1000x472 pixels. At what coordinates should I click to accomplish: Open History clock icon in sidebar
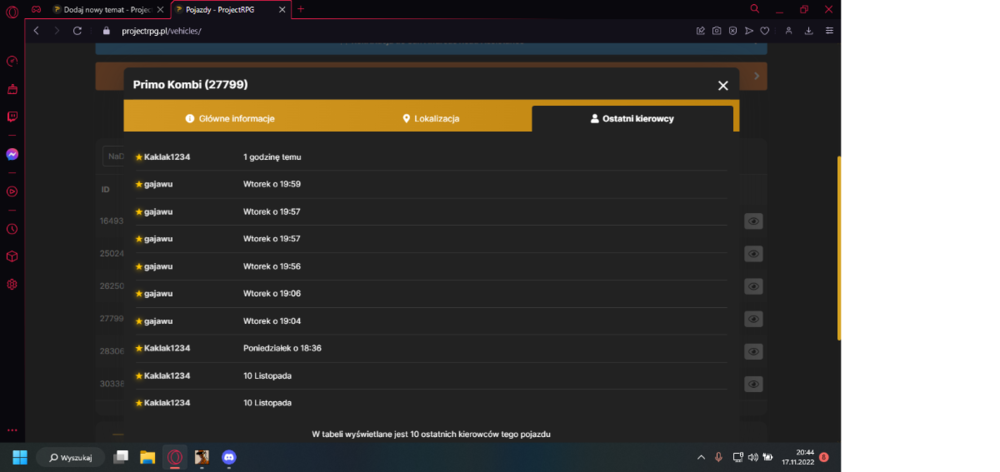11,229
